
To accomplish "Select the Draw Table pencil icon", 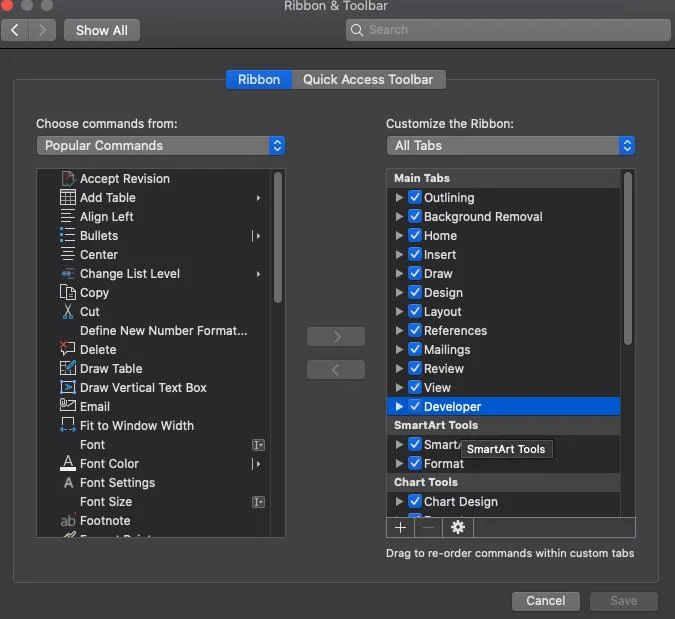I will 68,368.
